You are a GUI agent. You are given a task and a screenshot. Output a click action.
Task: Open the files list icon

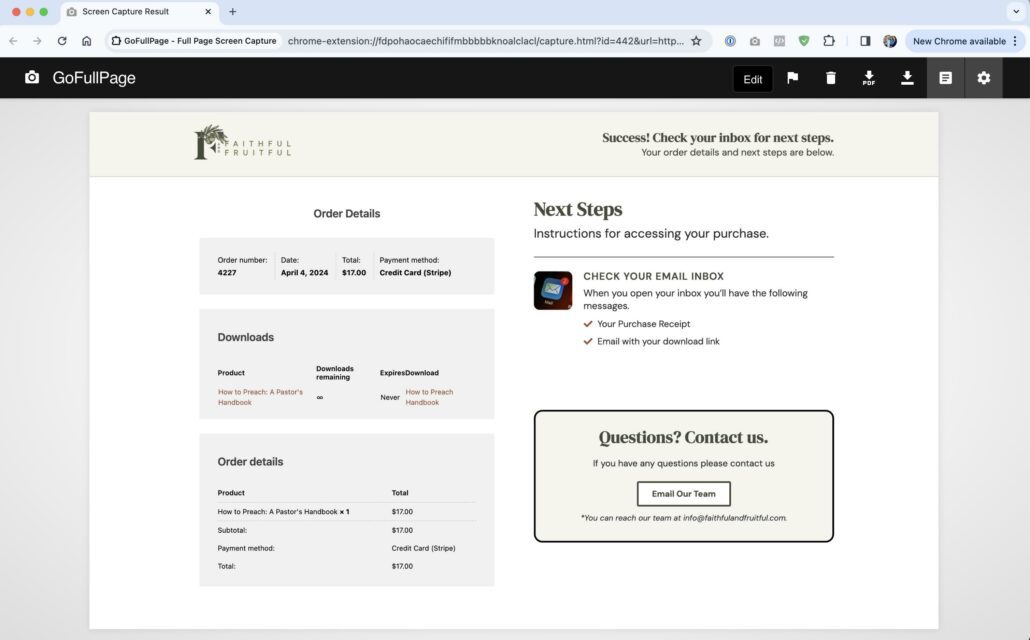pos(945,78)
